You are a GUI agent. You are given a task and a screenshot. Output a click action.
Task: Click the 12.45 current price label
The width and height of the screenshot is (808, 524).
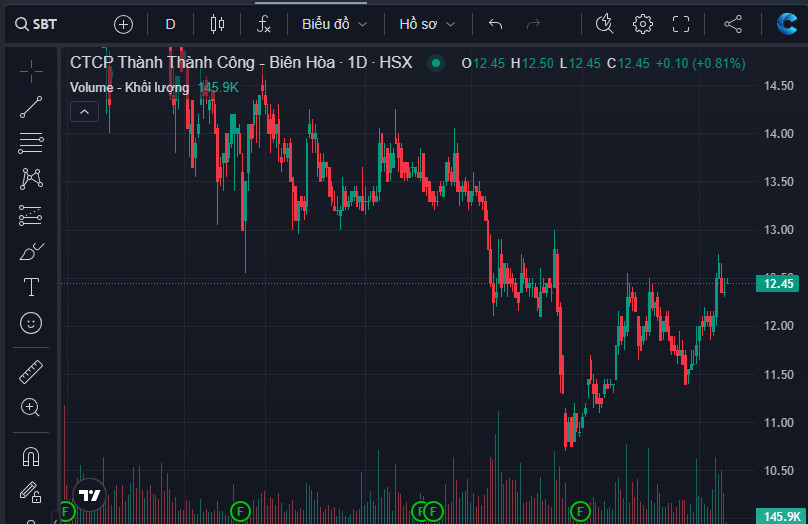777,284
